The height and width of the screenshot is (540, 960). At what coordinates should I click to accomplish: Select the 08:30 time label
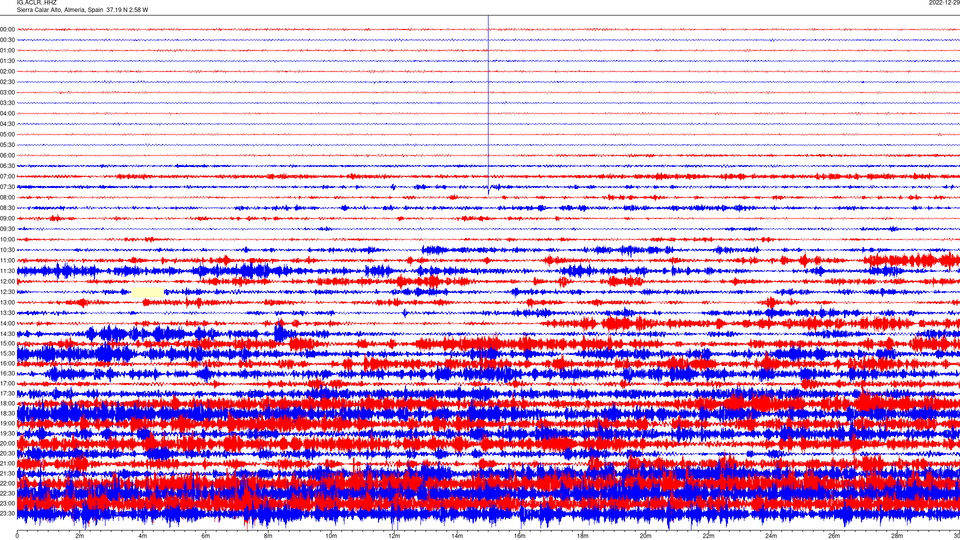pos(8,208)
